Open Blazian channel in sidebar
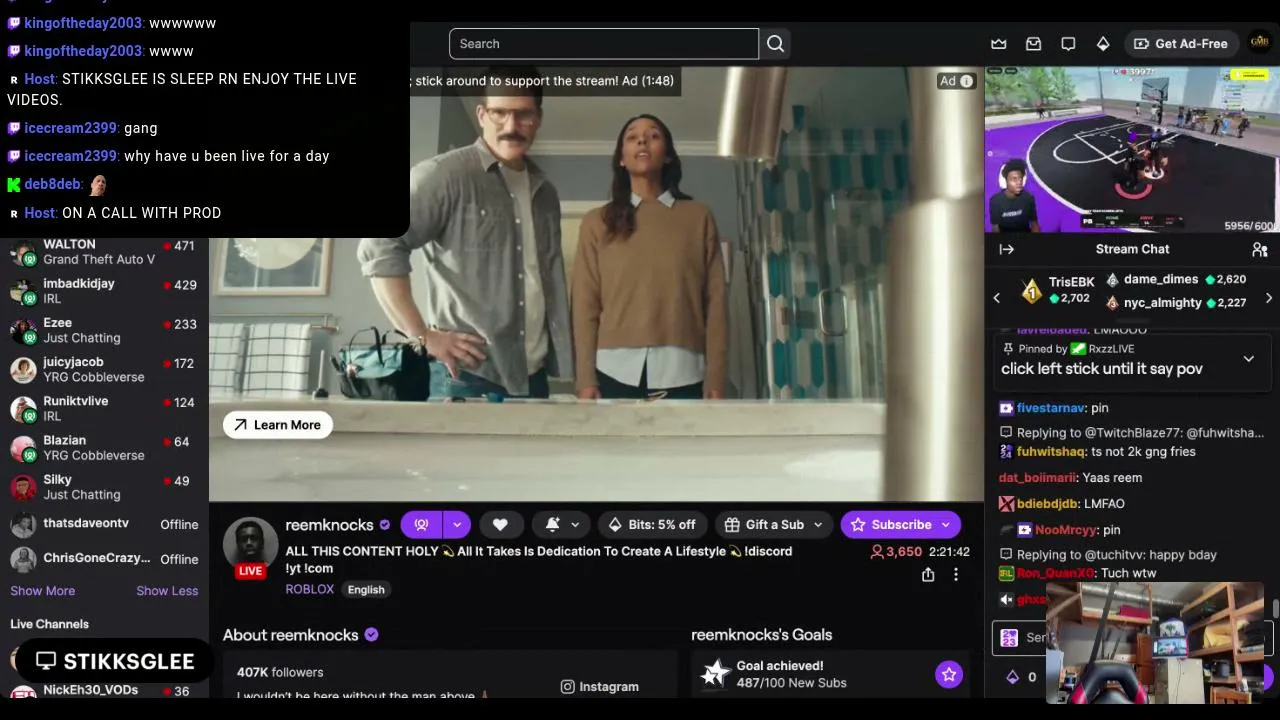 click(104, 448)
